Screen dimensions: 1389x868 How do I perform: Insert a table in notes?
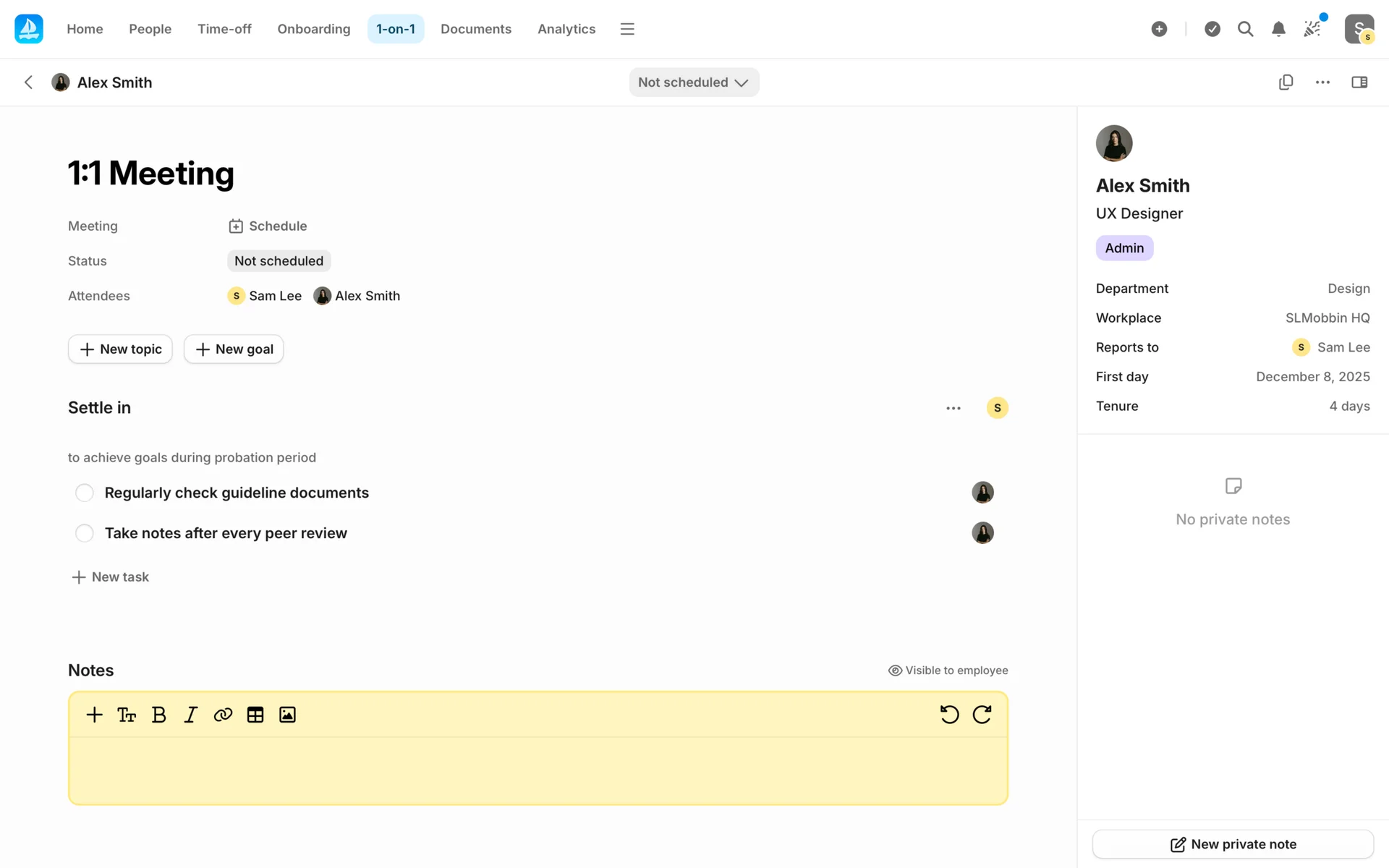[x=255, y=715]
